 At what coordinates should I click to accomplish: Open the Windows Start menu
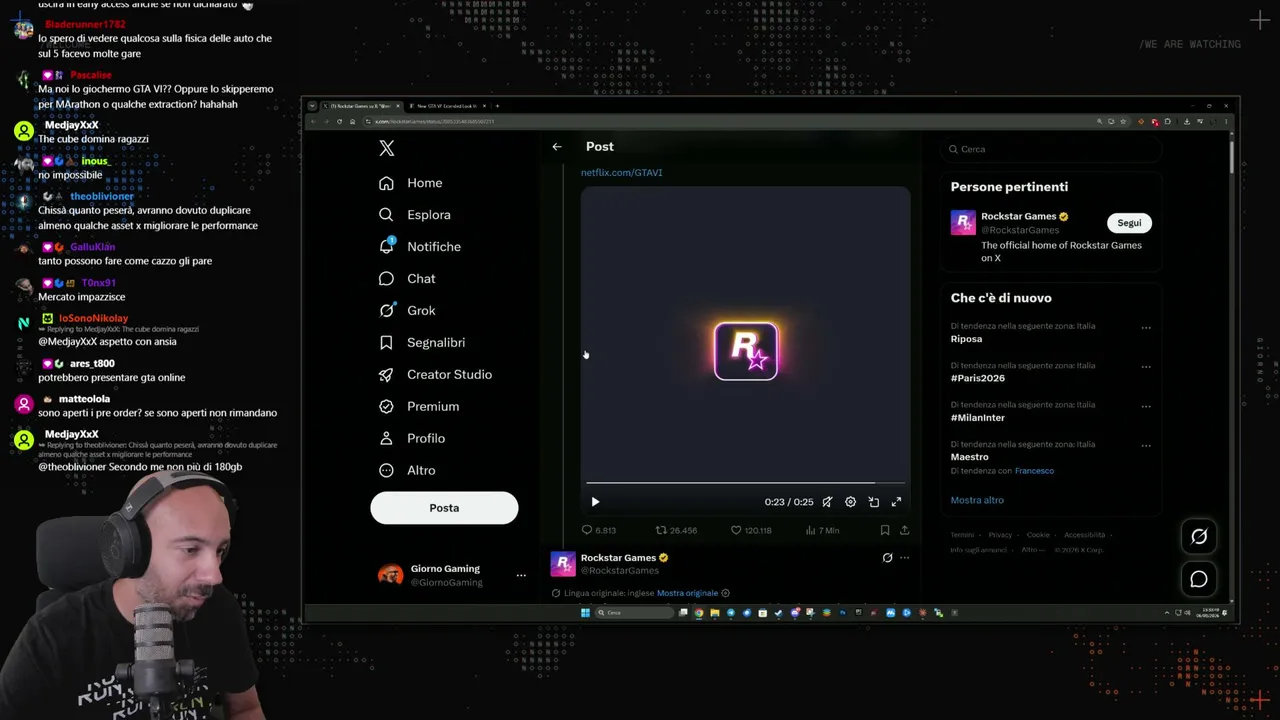coord(585,613)
